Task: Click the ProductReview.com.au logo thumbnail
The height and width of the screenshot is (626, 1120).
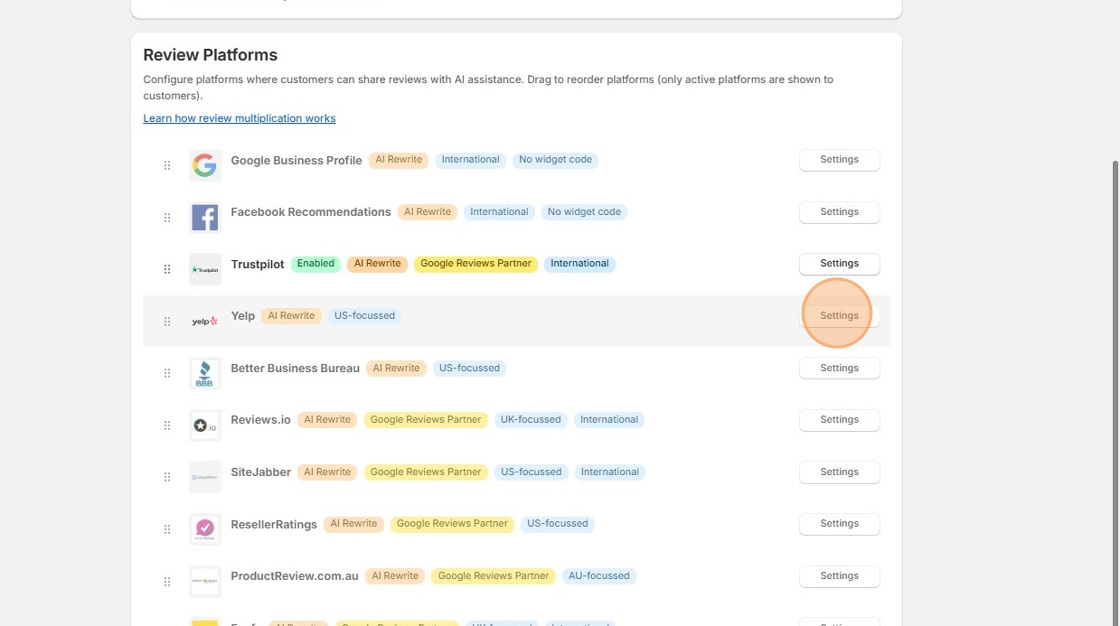Action: tap(205, 581)
